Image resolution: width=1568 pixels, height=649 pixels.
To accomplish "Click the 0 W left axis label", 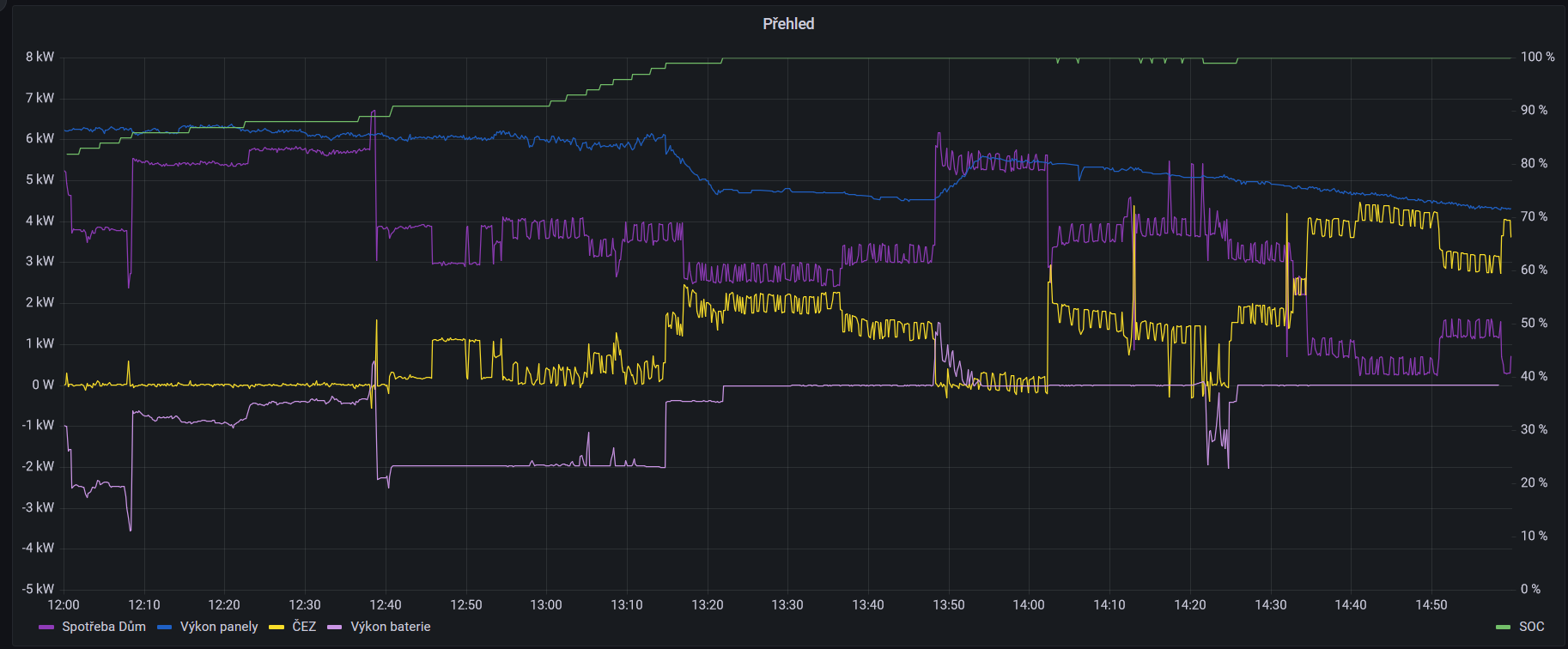I will pos(43,385).
